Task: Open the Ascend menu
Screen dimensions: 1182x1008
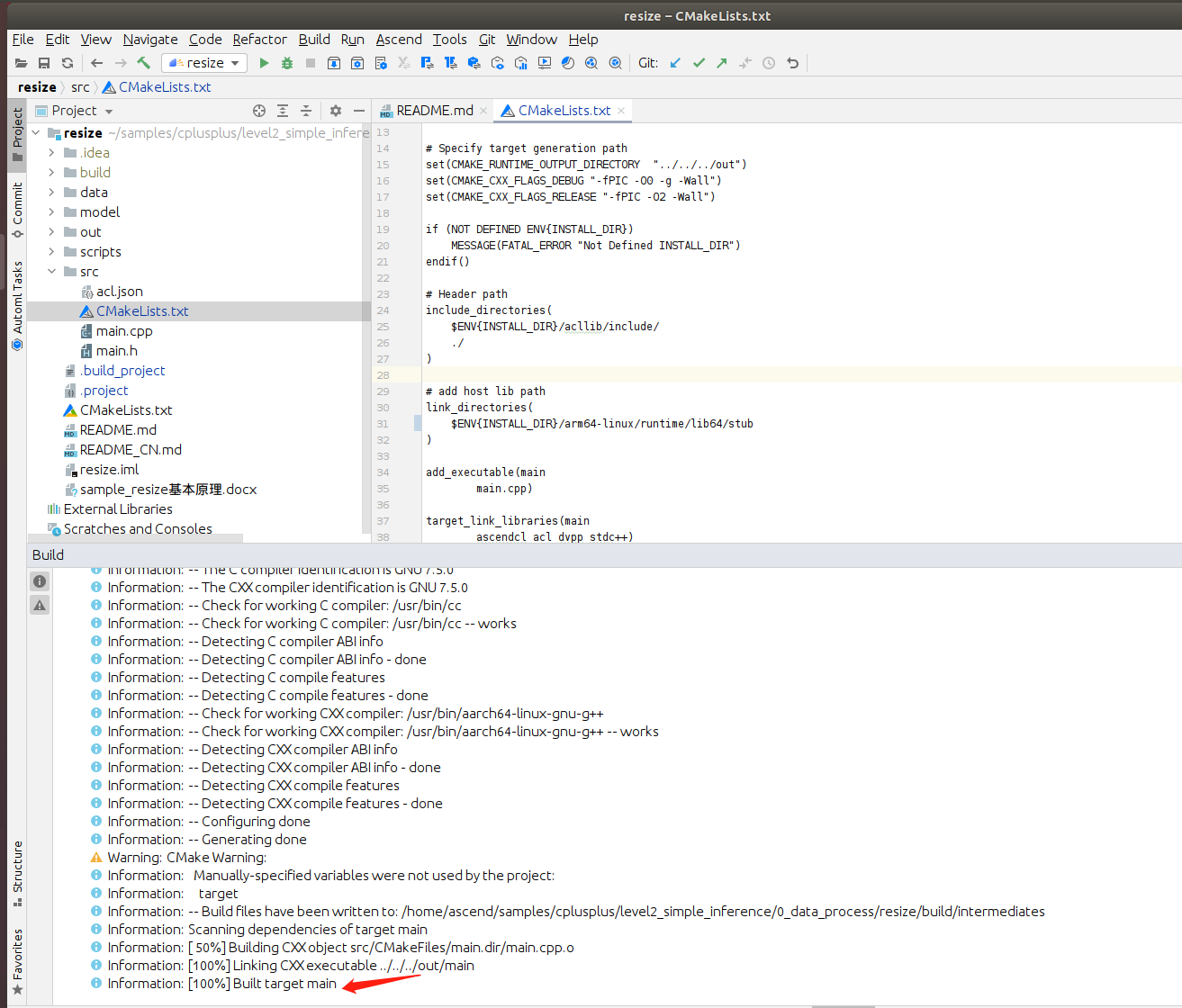Action: click(x=399, y=40)
